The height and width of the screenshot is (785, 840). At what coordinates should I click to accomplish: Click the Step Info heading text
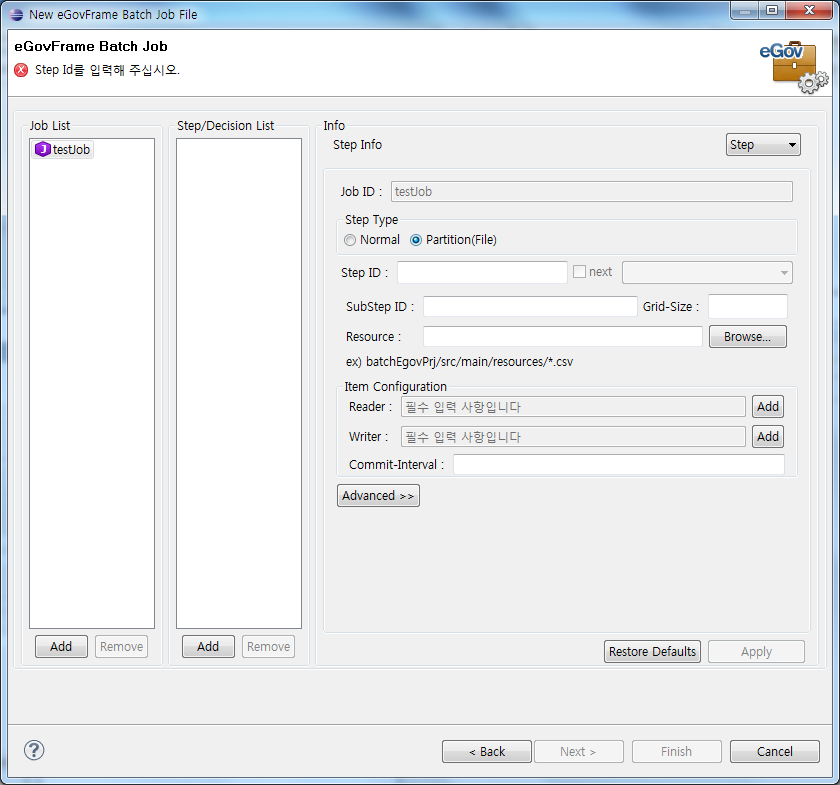click(x=357, y=145)
